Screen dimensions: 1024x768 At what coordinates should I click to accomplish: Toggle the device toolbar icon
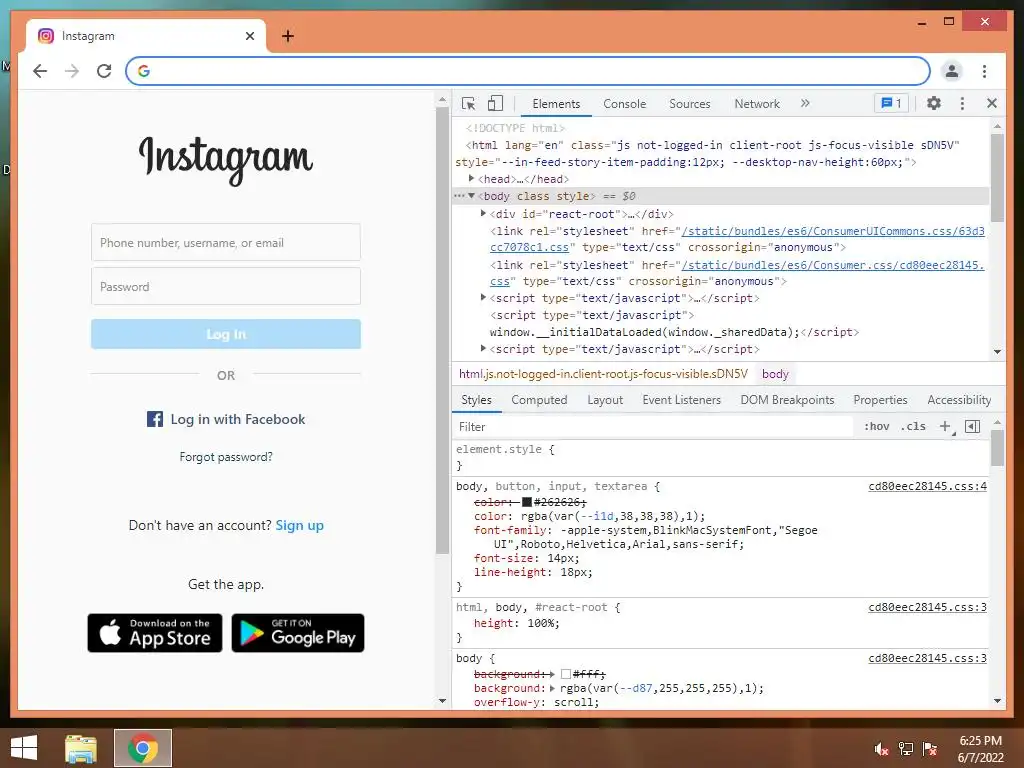[x=496, y=103]
